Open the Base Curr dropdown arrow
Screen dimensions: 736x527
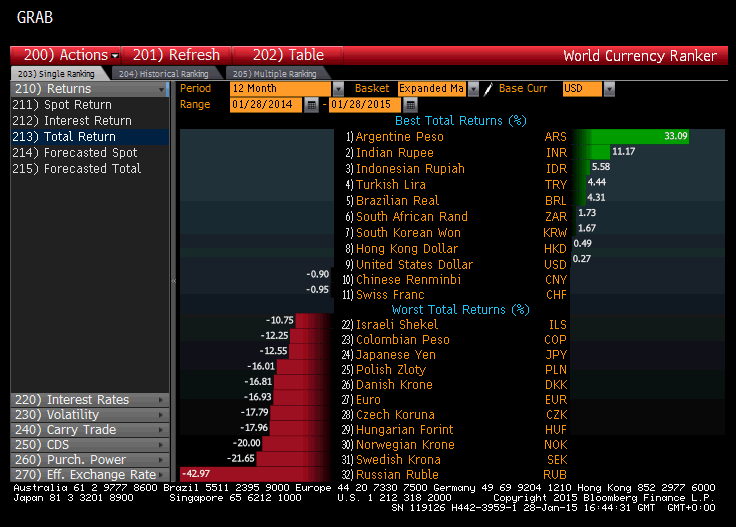(609, 89)
